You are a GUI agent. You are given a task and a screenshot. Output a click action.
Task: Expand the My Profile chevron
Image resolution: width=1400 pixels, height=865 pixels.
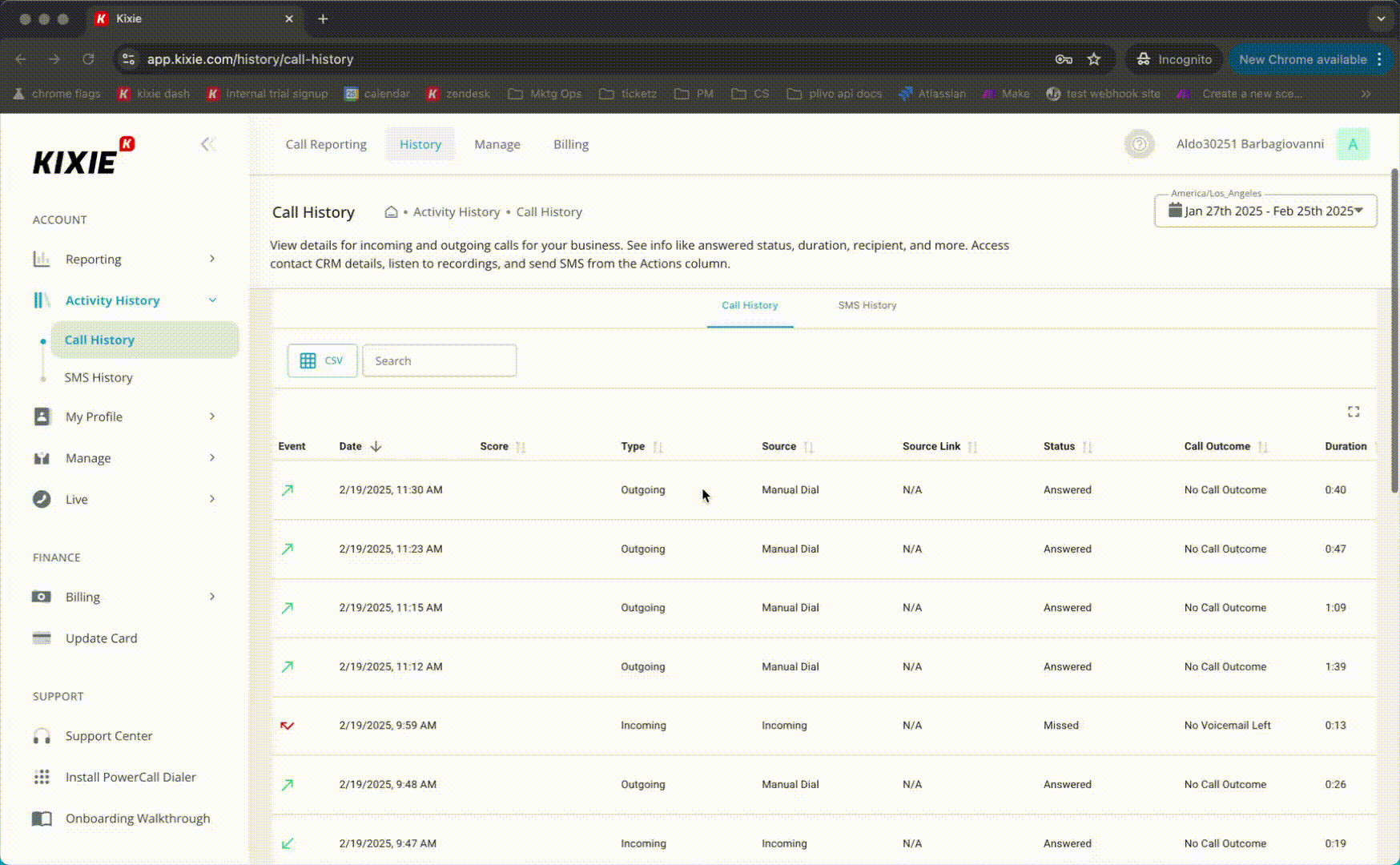[212, 416]
